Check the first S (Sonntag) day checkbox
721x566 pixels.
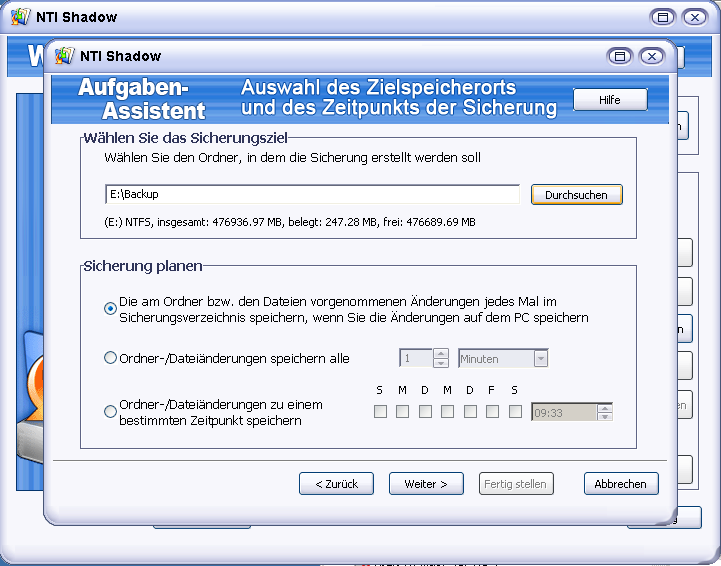pyautogui.click(x=380, y=412)
